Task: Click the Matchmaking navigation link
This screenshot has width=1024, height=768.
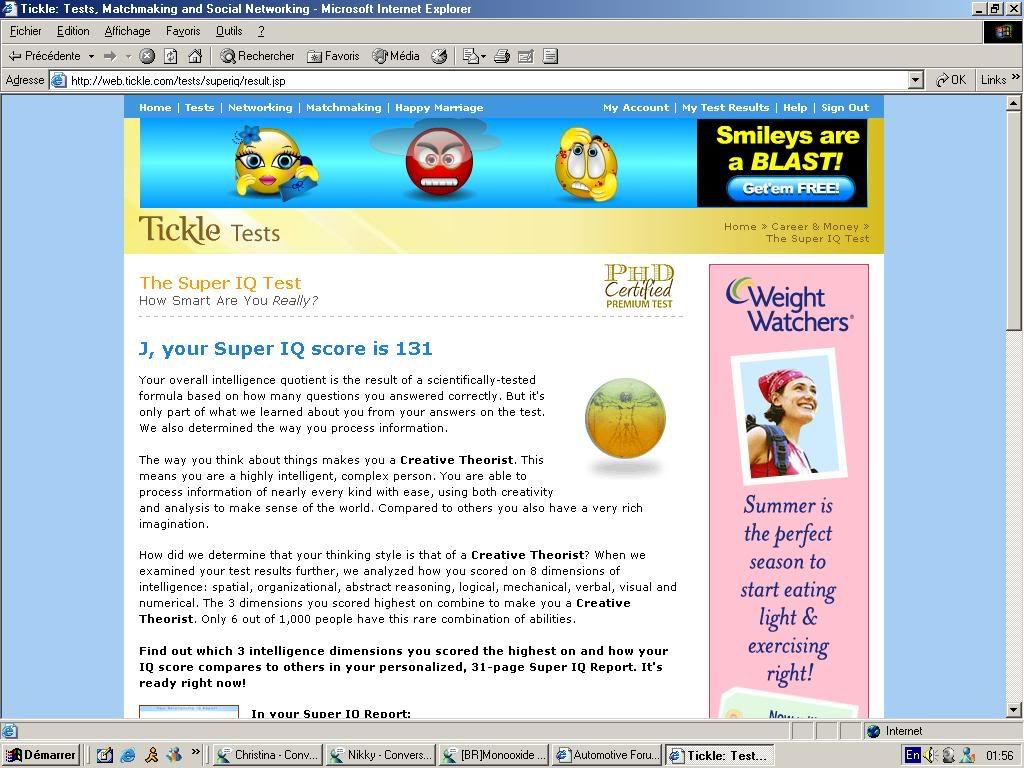Action: pyautogui.click(x=343, y=107)
